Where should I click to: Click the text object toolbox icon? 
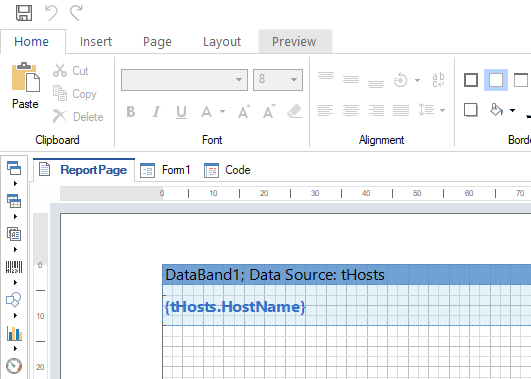[14, 234]
